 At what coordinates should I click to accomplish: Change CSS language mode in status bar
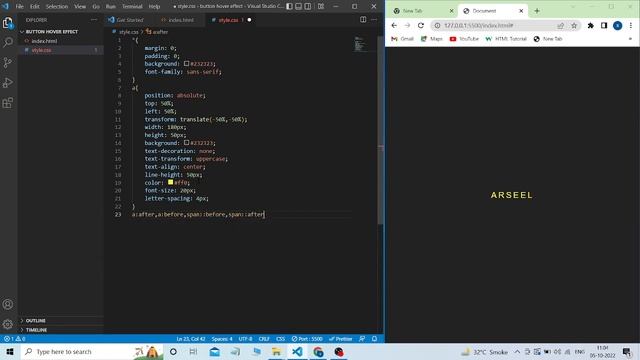coord(280,339)
